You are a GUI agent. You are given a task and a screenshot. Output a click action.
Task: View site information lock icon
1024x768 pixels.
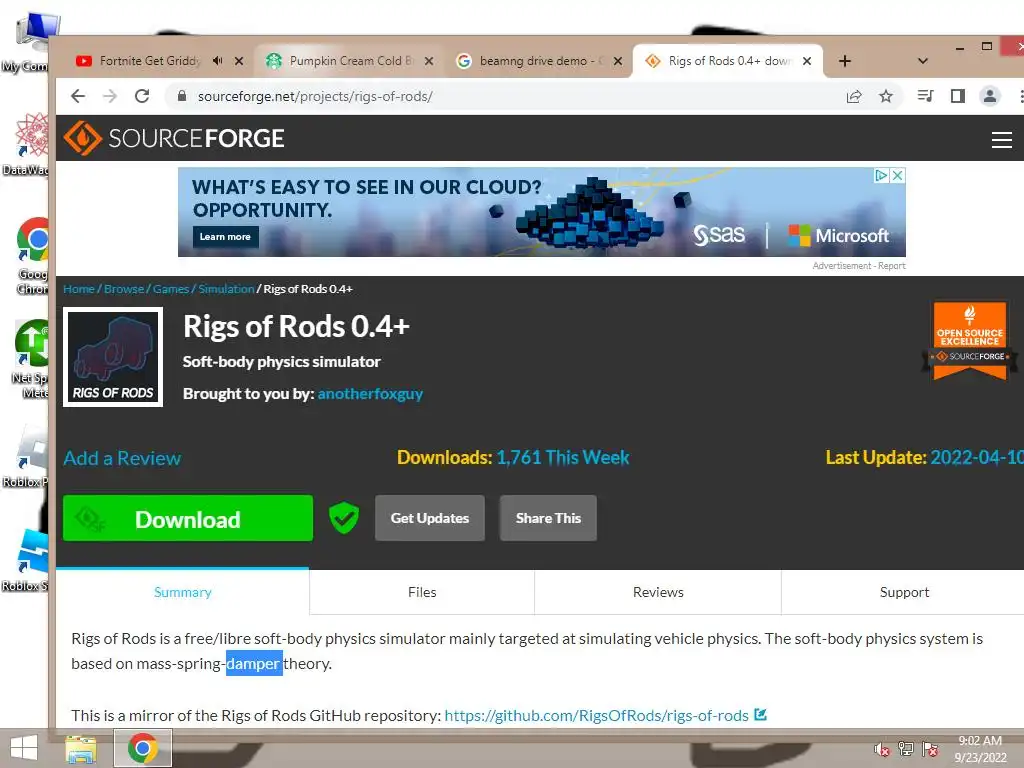click(182, 96)
